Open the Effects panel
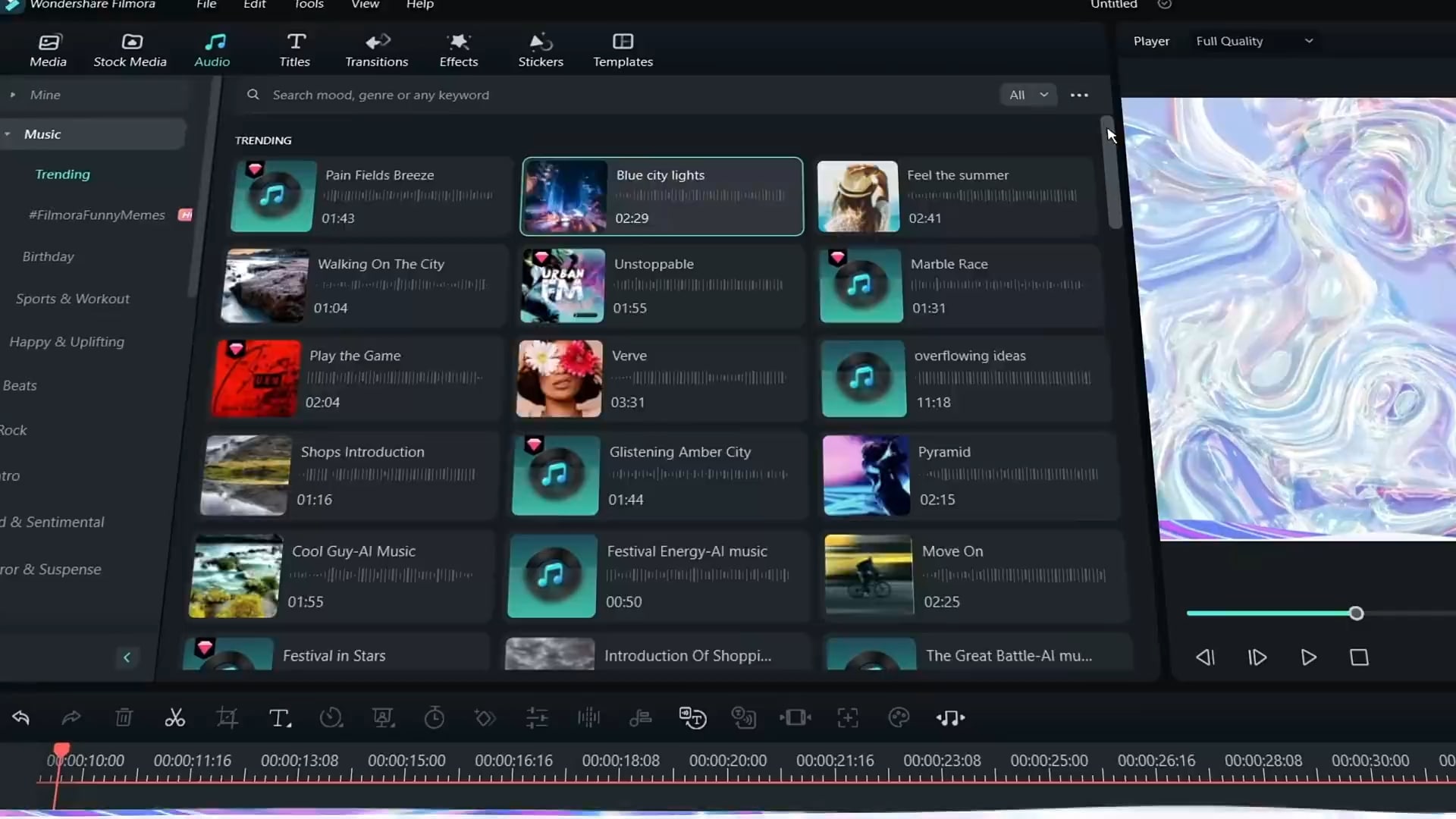 (x=458, y=50)
